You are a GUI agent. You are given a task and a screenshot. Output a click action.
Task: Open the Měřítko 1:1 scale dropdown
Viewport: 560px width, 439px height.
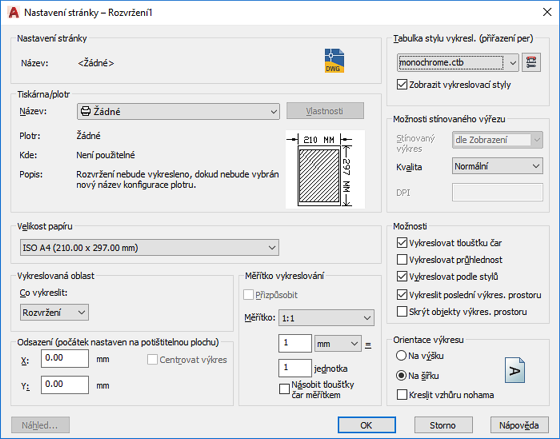point(326,318)
